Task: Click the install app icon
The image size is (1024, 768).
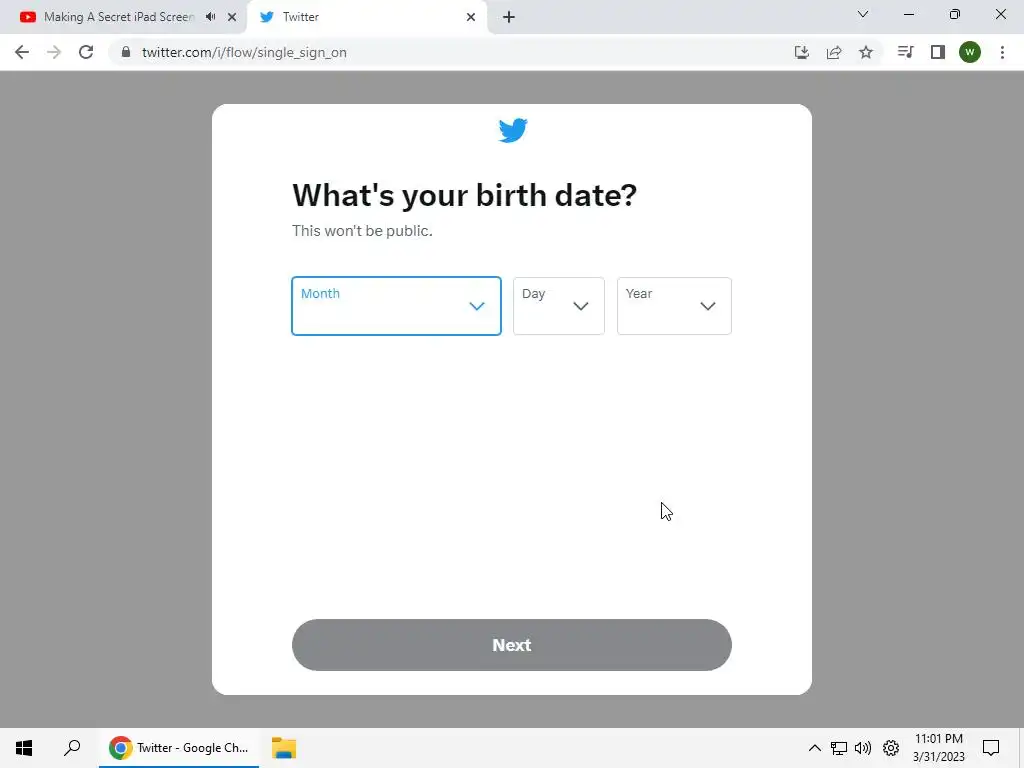Action: tap(802, 52)
